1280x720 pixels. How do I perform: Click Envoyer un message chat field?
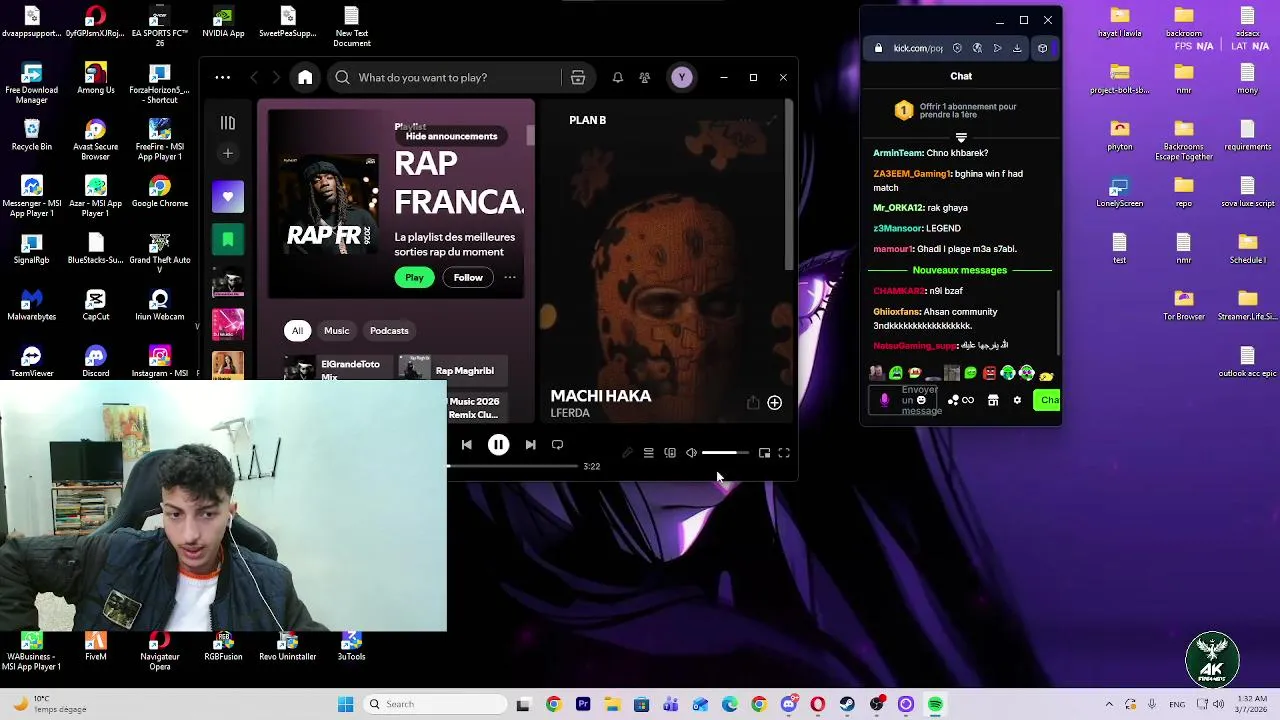point(921,400)
